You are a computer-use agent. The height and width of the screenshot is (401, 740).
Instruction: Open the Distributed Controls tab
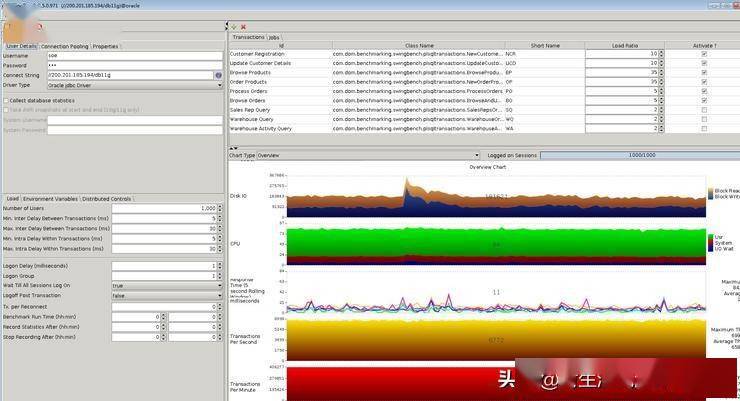pyautogui.click(x=107, y=199)
